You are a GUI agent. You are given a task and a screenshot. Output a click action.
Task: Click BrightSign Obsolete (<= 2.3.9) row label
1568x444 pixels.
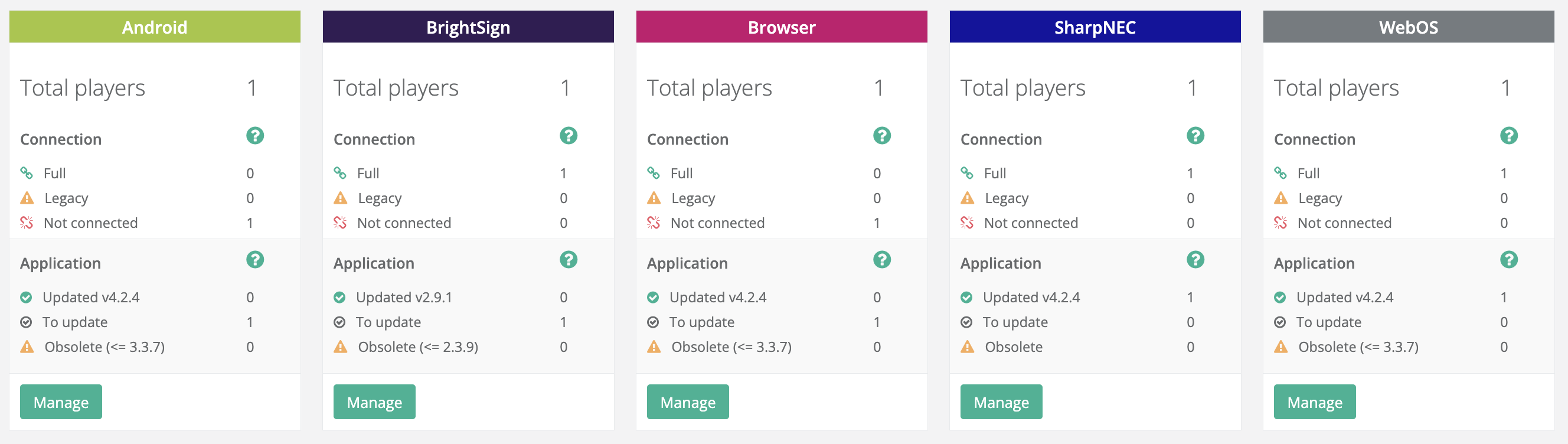(417, 347)
